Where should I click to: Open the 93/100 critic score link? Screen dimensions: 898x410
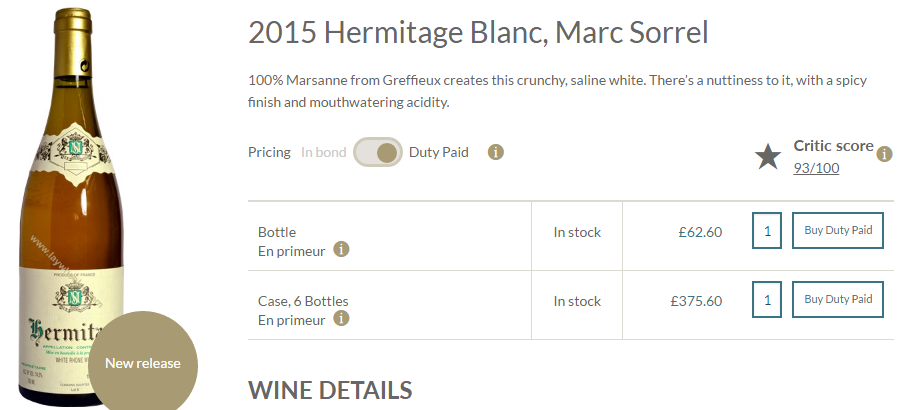816,168
